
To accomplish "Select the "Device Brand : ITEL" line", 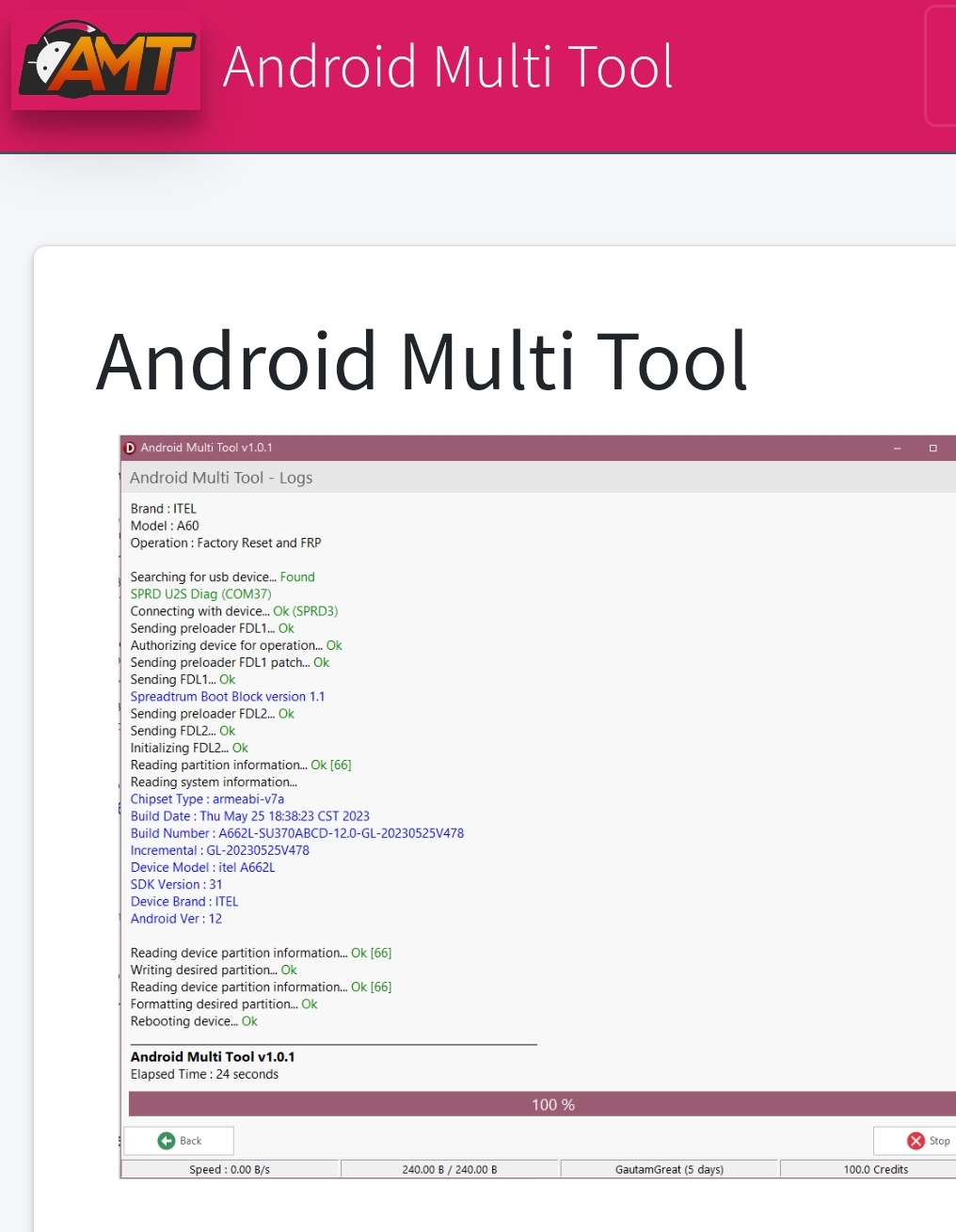I will 184,902.
